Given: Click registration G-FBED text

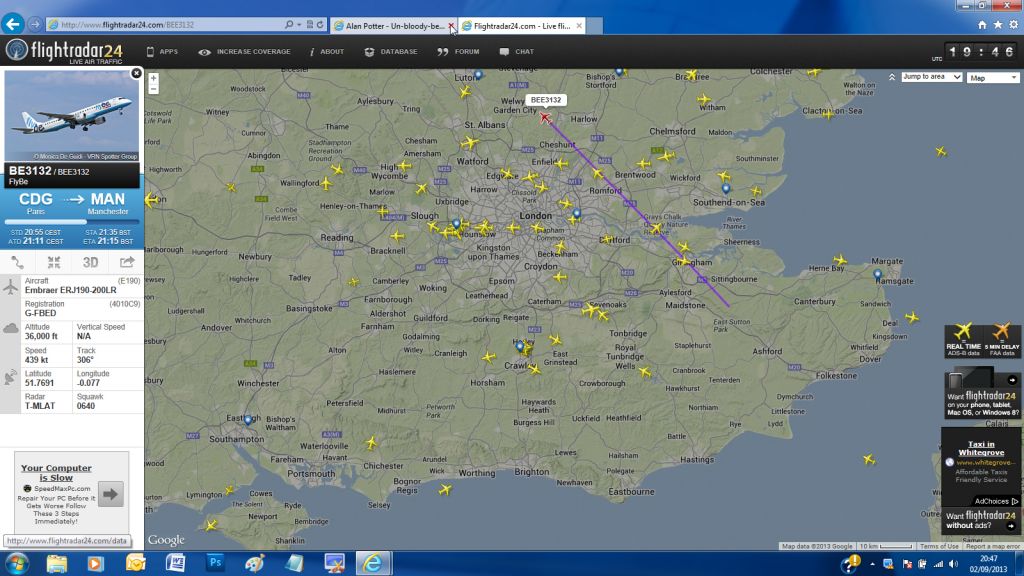Looking at the screenshot, I should click(x=40, y=313).
